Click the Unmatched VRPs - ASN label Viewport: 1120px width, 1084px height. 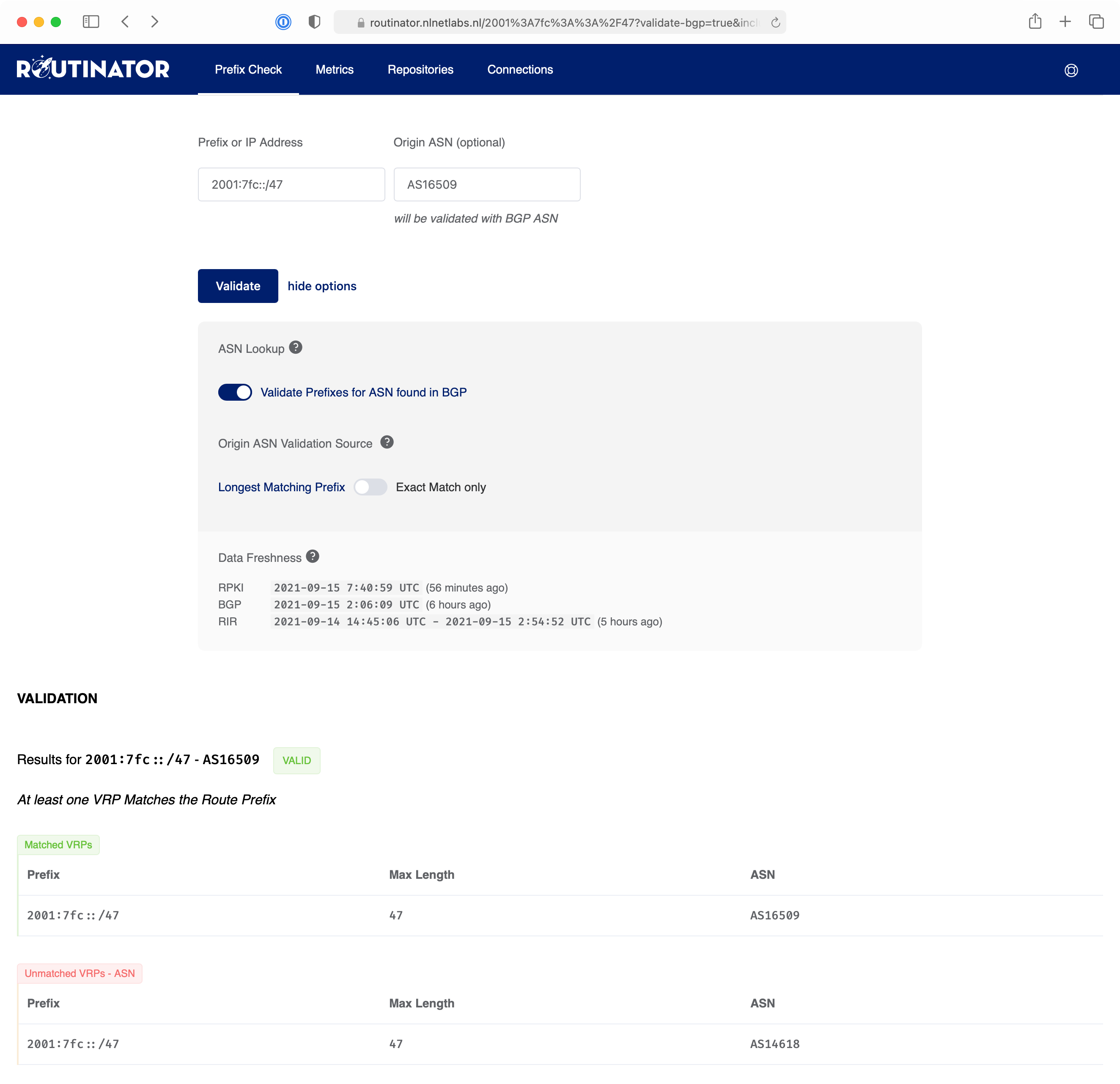80,973
